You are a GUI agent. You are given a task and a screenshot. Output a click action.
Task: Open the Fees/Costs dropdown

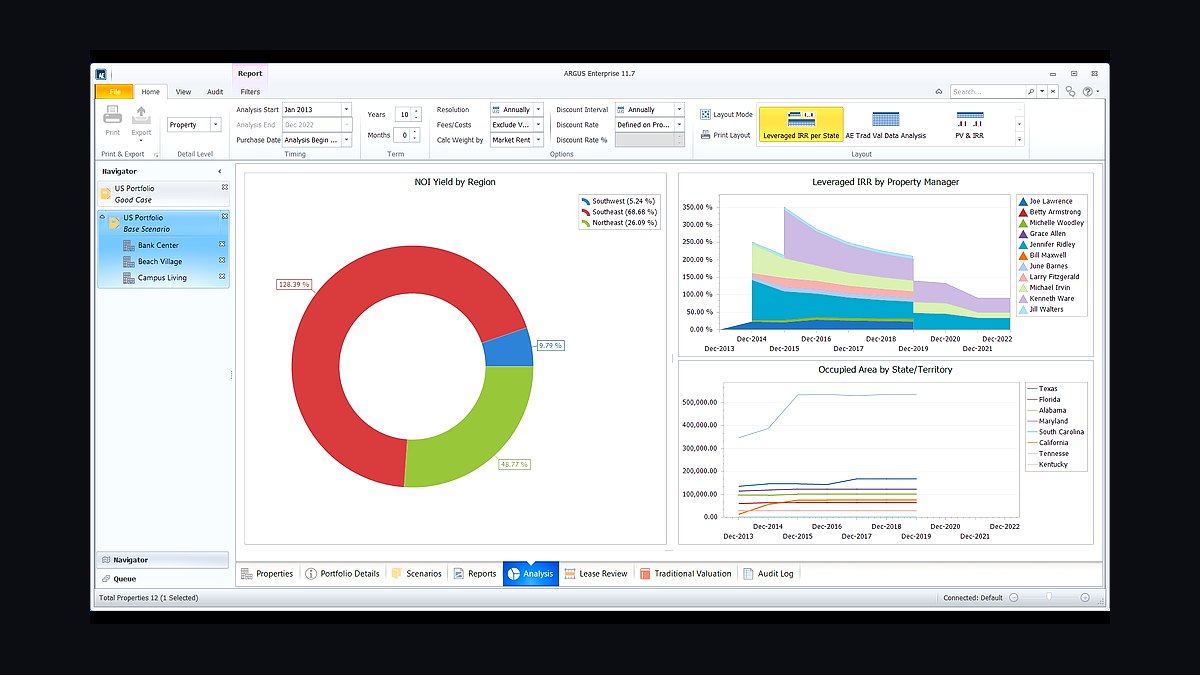click(x=538, y=125)
